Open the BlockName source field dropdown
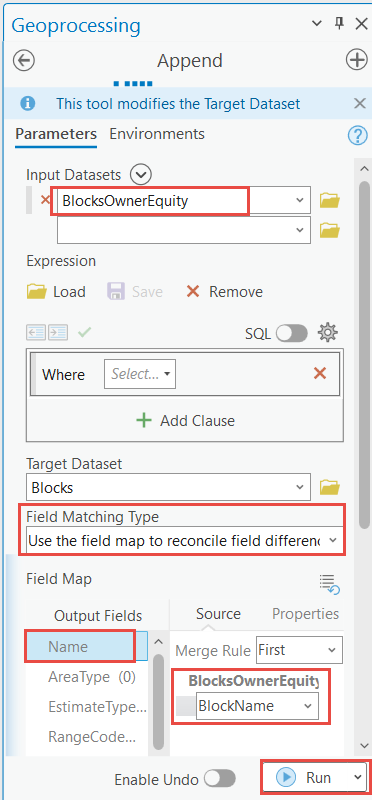 [257, 706]
